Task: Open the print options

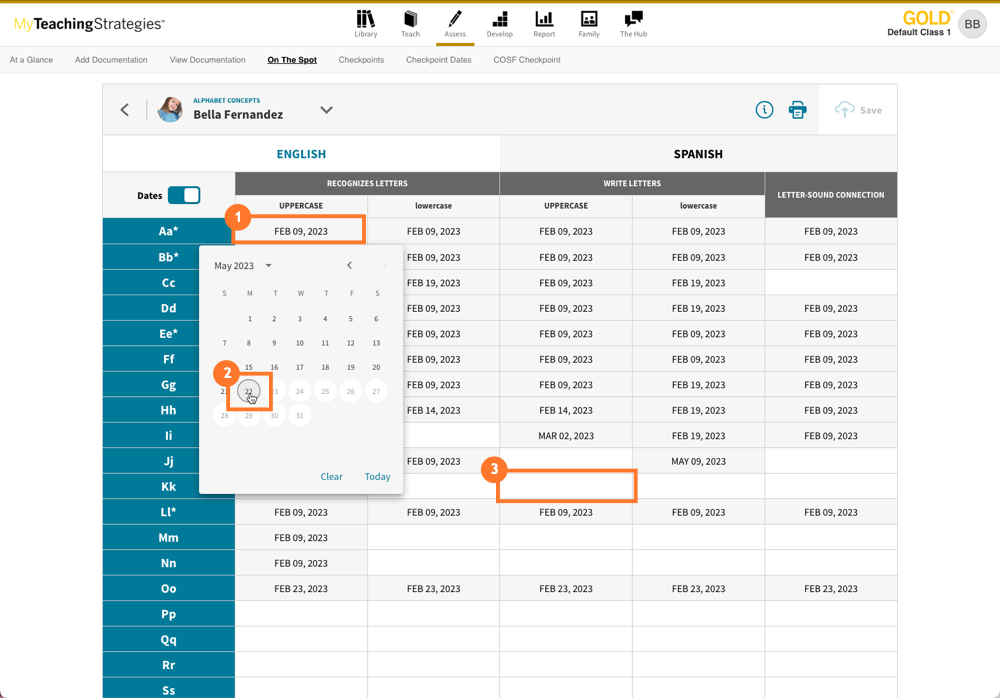Action: click(x=797, y=110)
